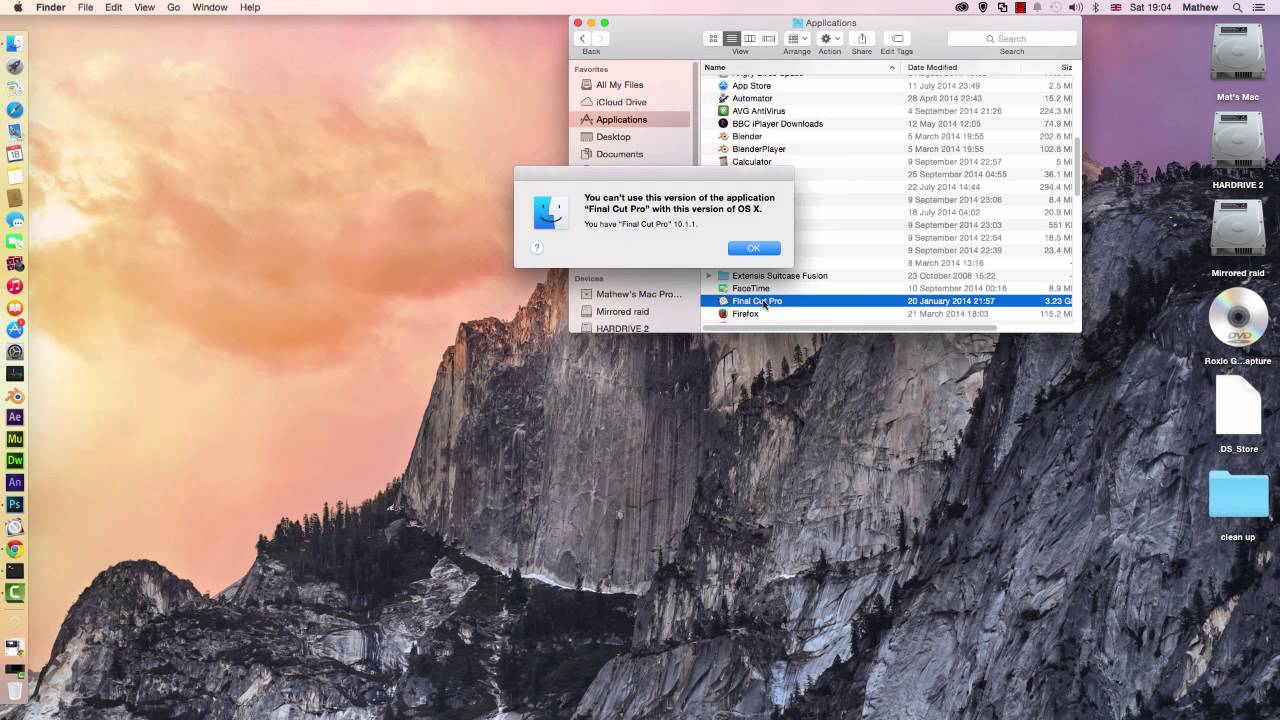Click the Edit Tags toolbar button
The image size is (1280, 720).
point(897,39)
